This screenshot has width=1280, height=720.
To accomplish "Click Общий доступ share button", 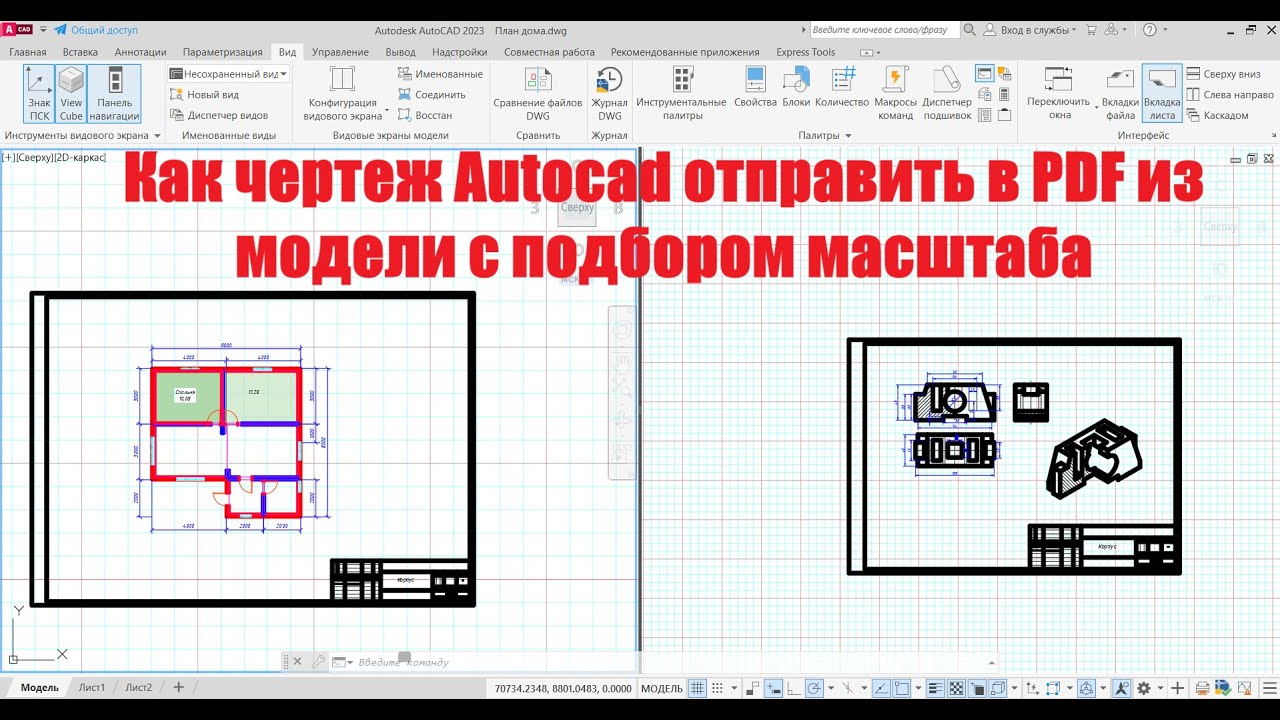I will pyautogui.click(x=96, y=30).
